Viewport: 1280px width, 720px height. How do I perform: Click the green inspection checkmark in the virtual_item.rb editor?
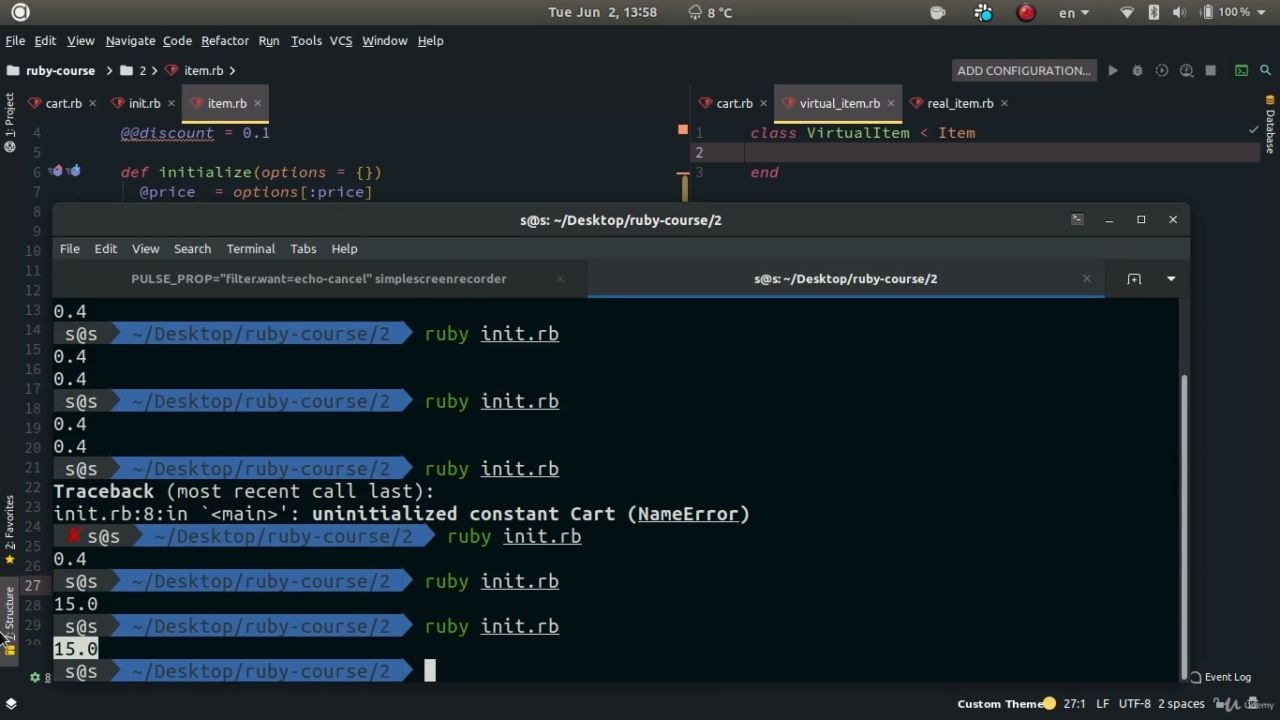click(1254, 131)
